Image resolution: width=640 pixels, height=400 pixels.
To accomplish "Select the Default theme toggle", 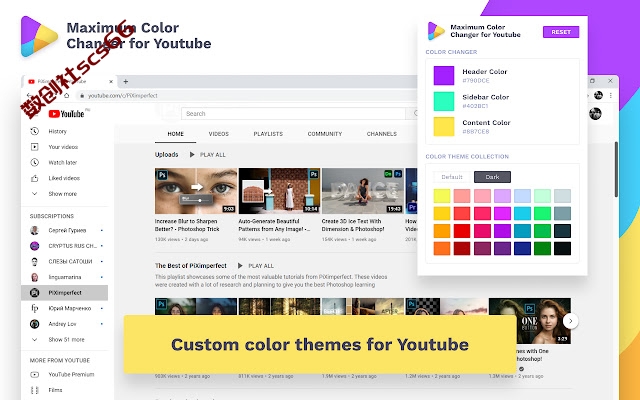I will click(452, 177).
